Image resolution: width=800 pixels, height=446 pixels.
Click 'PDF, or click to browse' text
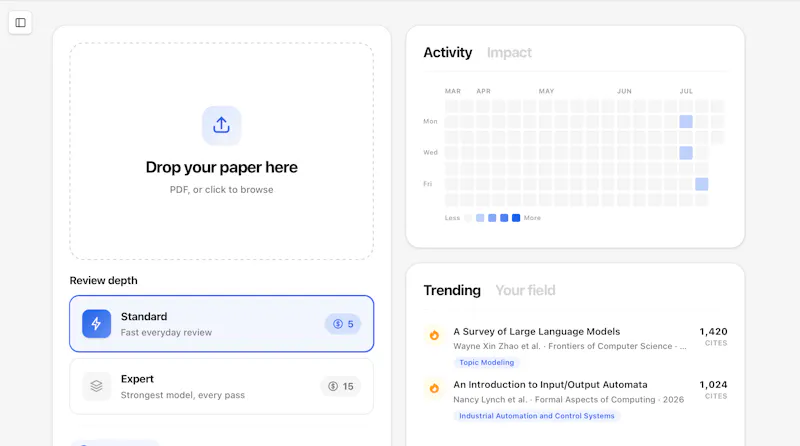click(221, 190)
